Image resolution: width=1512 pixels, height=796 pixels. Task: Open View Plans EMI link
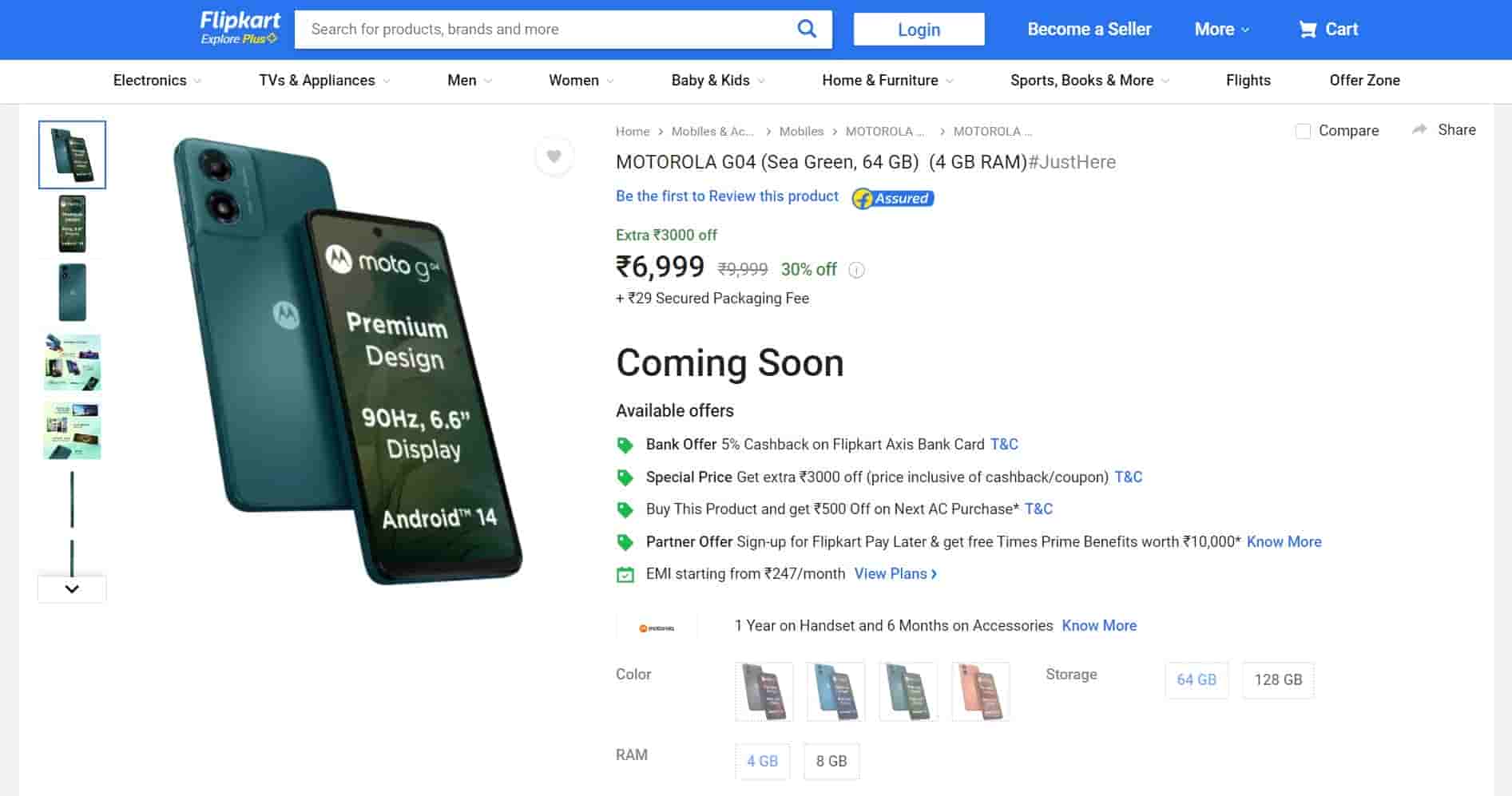tap(895, 573)
